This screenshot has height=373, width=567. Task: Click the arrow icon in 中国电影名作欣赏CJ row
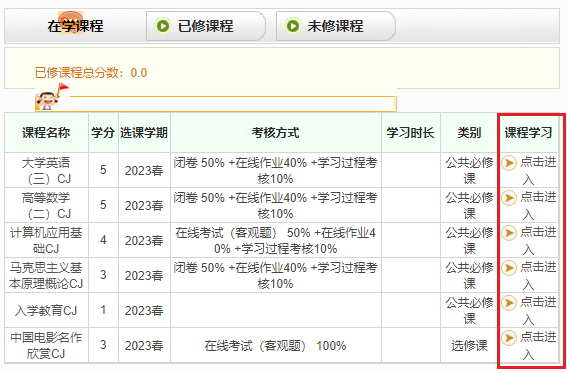tap(509, 338)
